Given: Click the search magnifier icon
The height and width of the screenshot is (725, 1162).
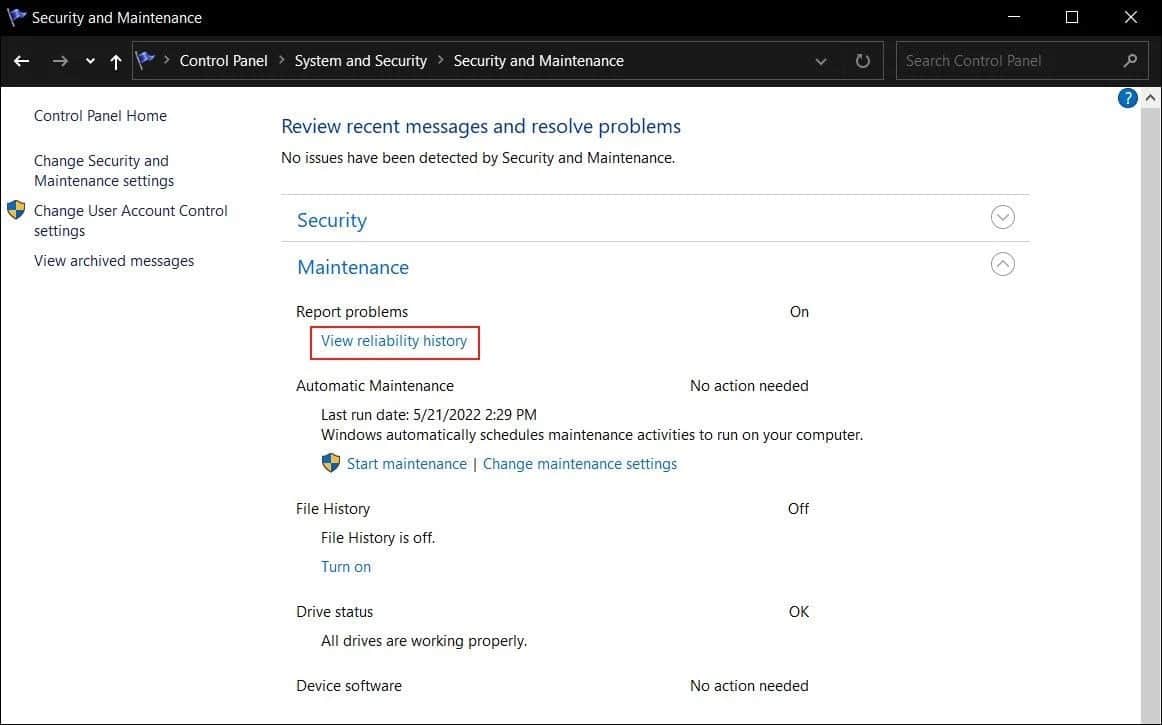Looking at the screenshot, I should click(1130, 60).
